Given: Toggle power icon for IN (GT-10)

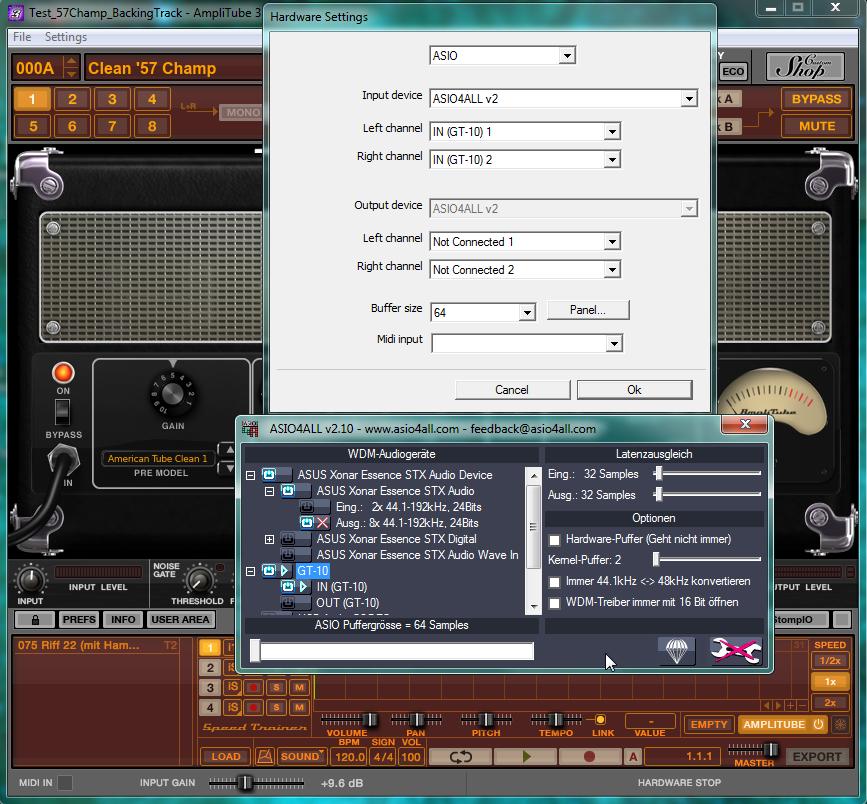Looking at the screenshot, I should pyautogui.click(x=288, y=587).
